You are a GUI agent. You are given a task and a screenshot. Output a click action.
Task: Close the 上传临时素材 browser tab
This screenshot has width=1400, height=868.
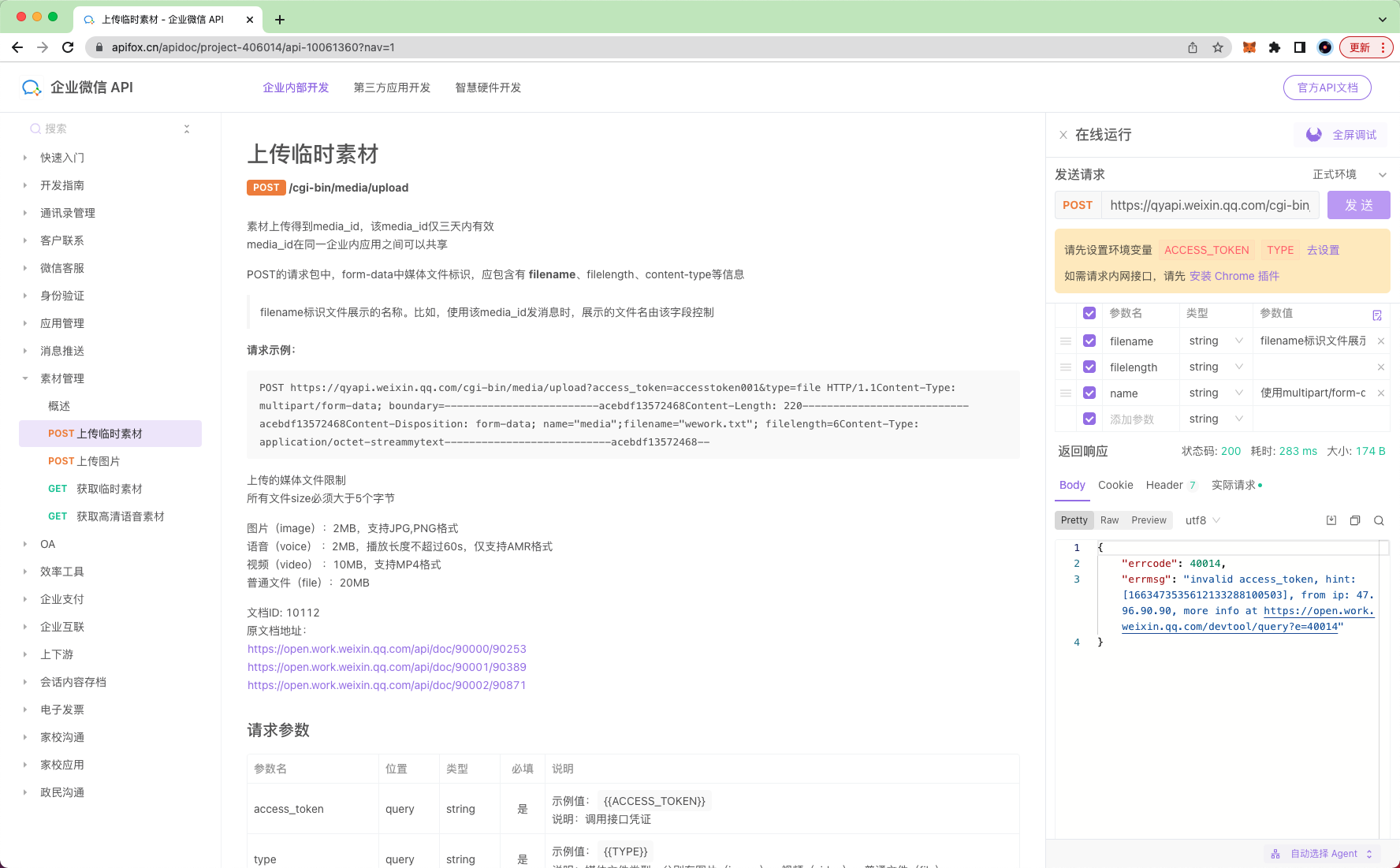click(250, 20)
